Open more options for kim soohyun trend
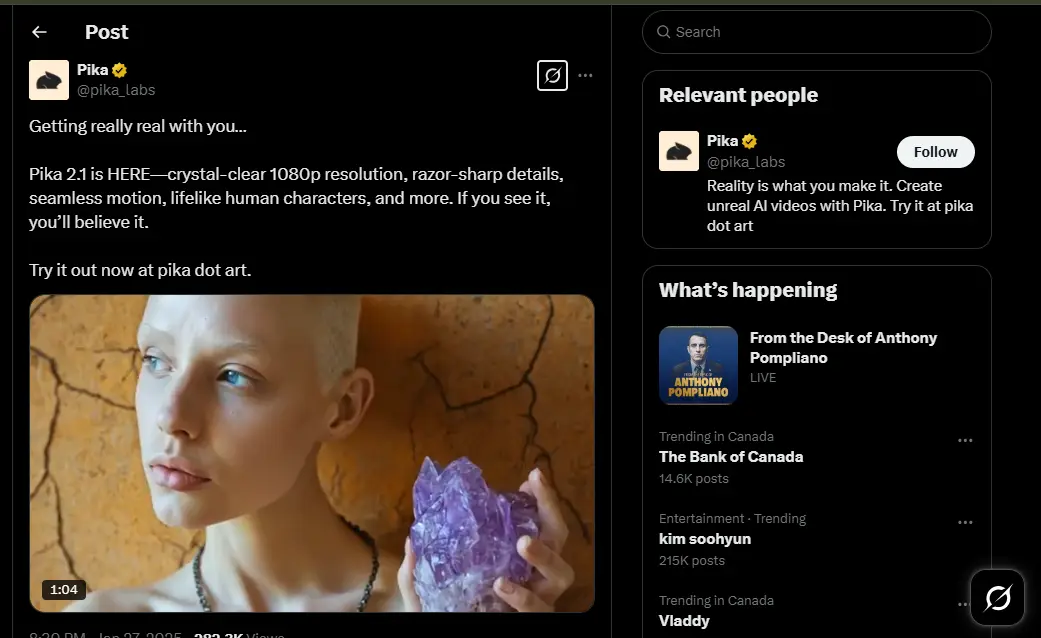The image size is (1041, 638). coord(965,522)
